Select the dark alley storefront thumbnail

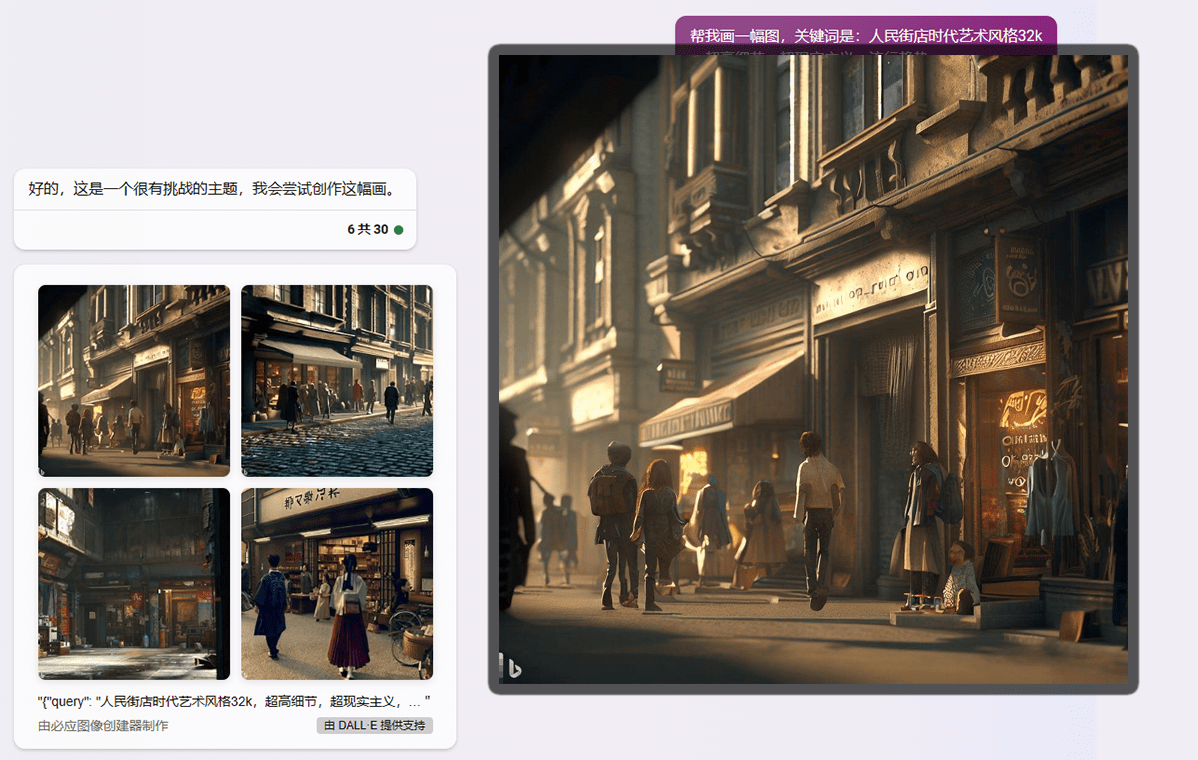(134, 584)
